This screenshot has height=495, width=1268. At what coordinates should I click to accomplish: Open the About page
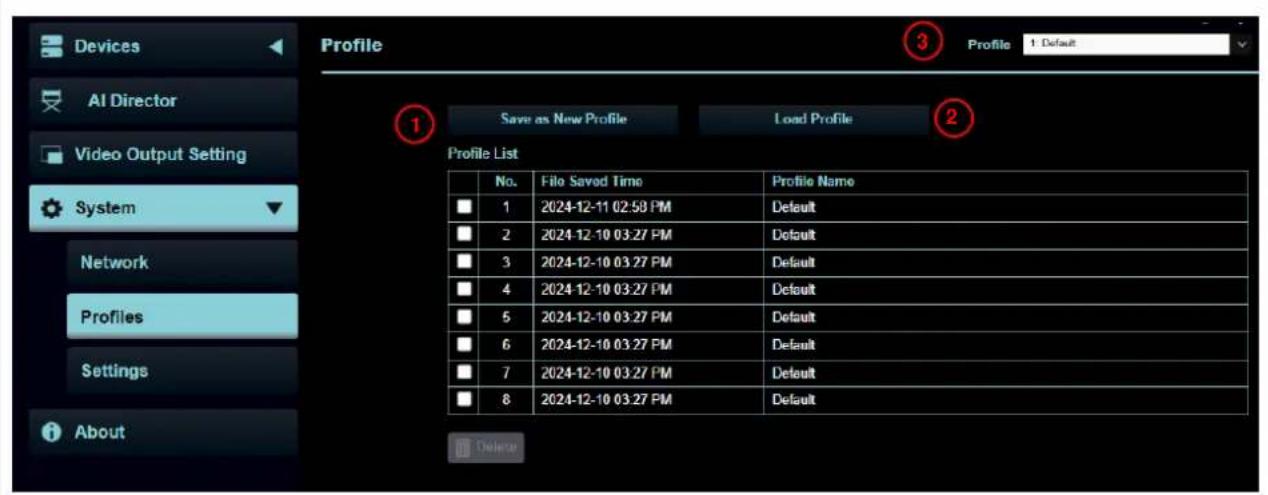(163, 432)
